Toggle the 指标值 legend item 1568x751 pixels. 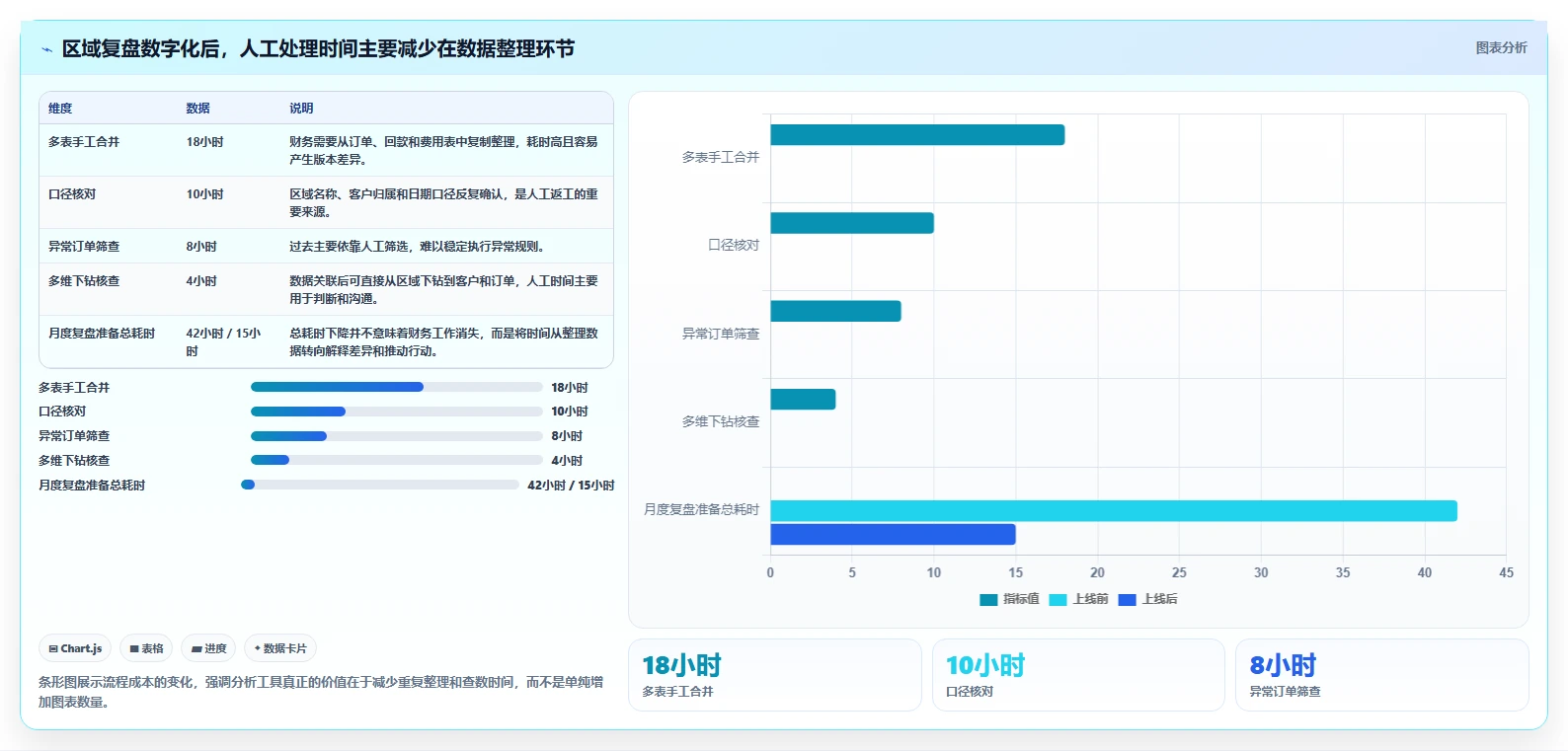click(1009, 599)
